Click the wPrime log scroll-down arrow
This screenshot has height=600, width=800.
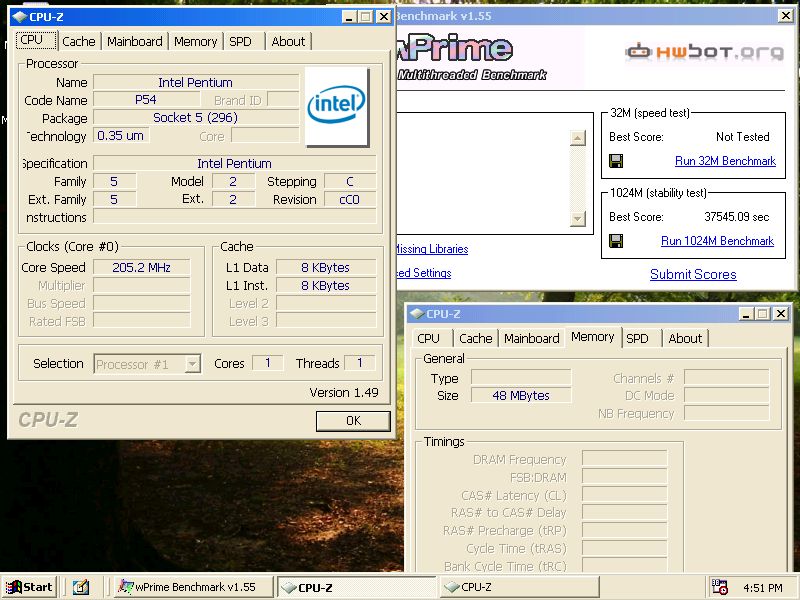577,219
